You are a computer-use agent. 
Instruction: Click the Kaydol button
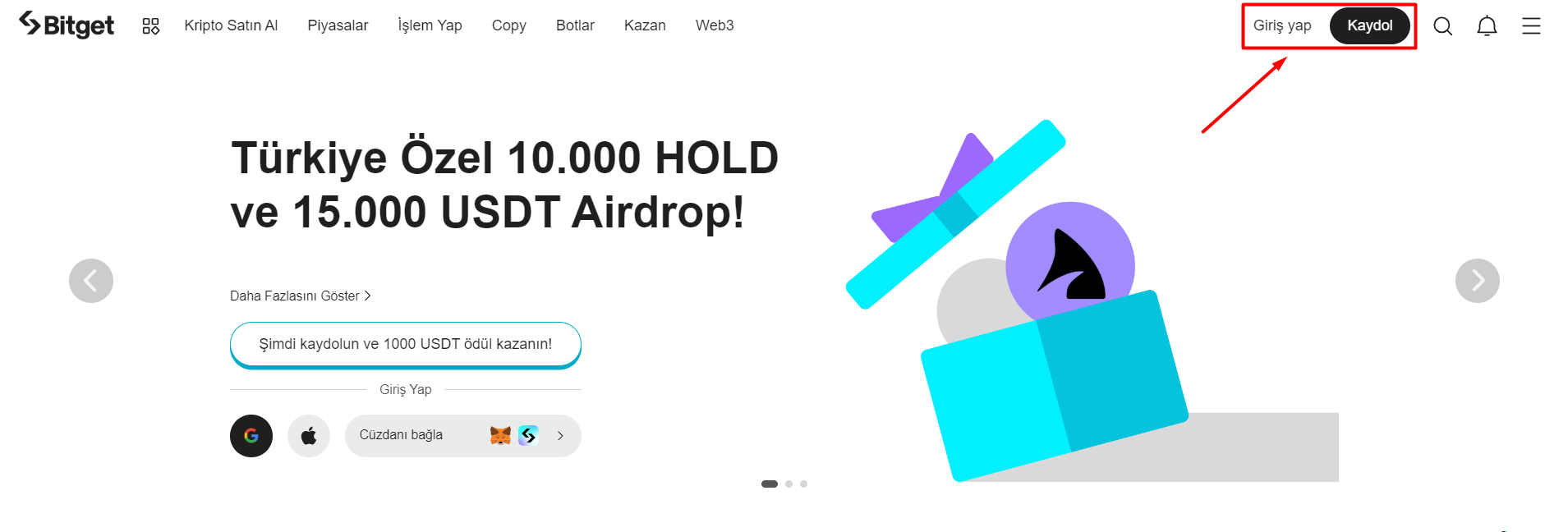1369,25
